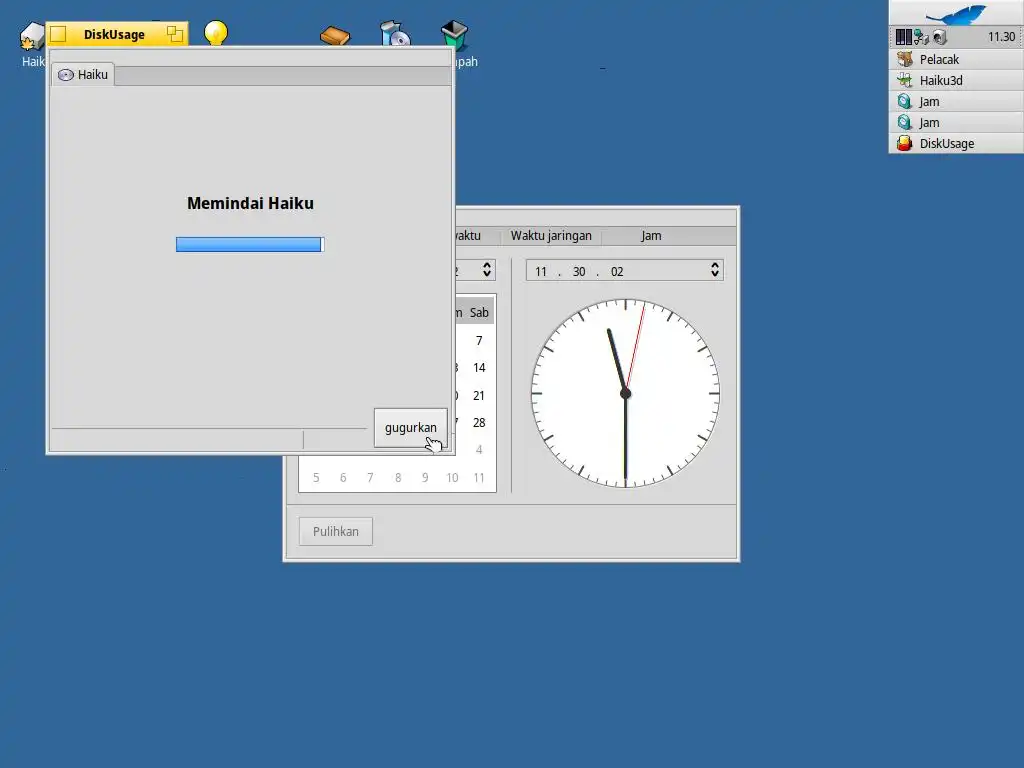Switch to the Jam tab in time preferences

(x=651, y=236)
